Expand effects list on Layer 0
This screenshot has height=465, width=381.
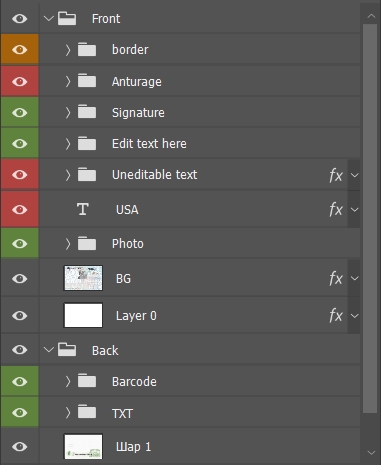[x=354, y=315]
